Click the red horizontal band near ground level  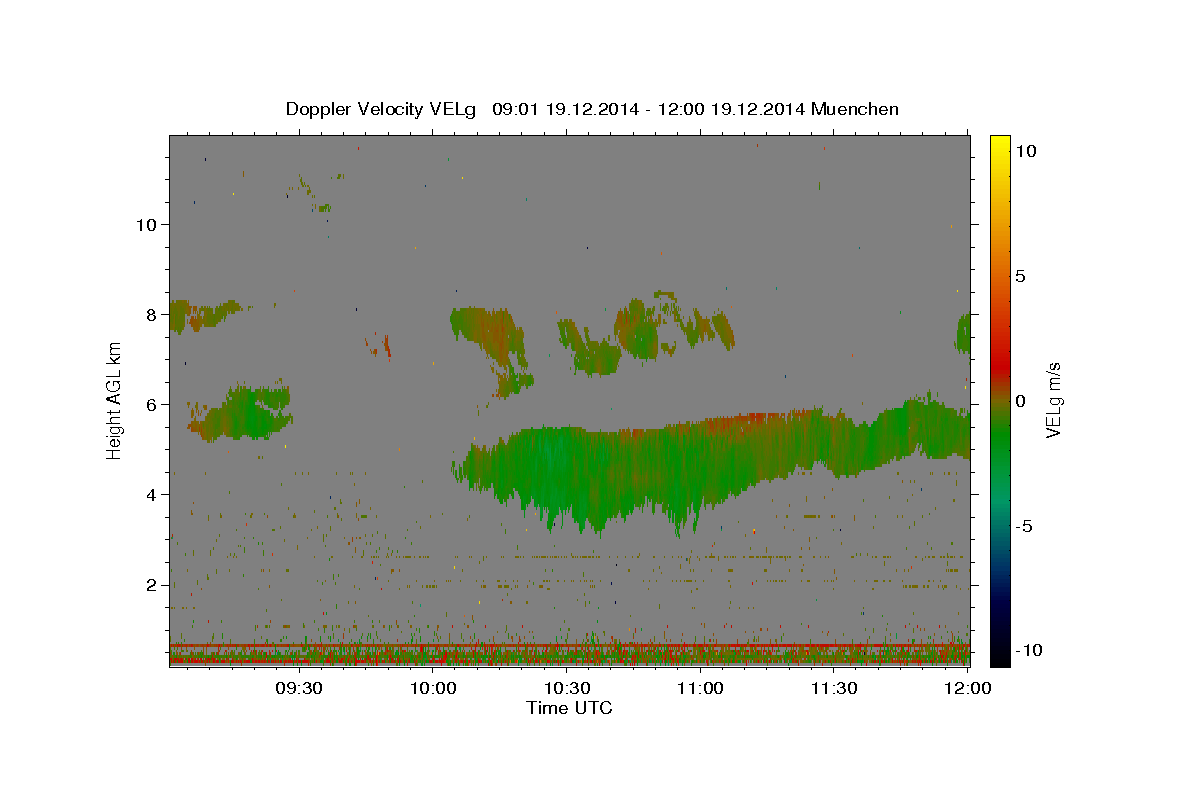click(x=570, y=646)
